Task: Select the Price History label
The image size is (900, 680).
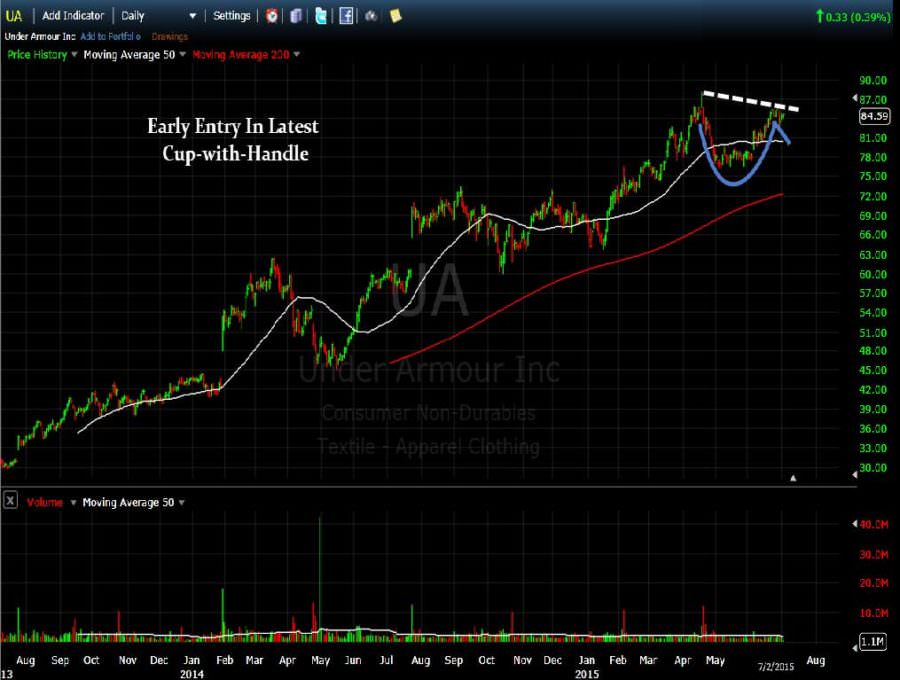Action: 37,55
